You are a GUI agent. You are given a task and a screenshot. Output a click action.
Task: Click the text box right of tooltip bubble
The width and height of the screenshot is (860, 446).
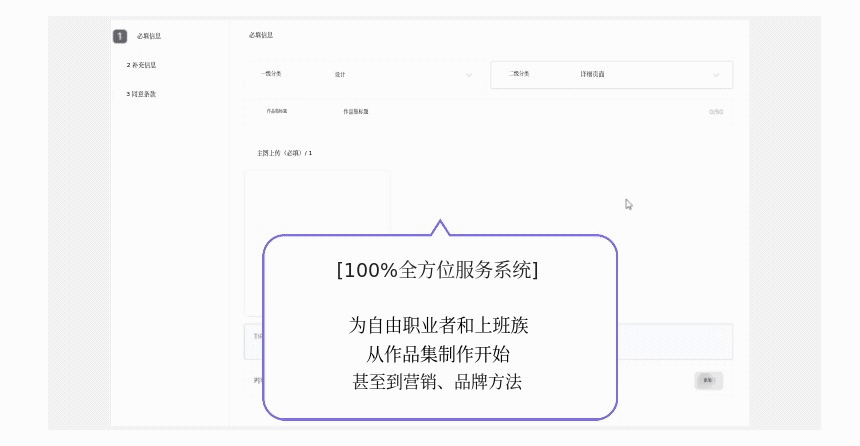click(675, 341)
